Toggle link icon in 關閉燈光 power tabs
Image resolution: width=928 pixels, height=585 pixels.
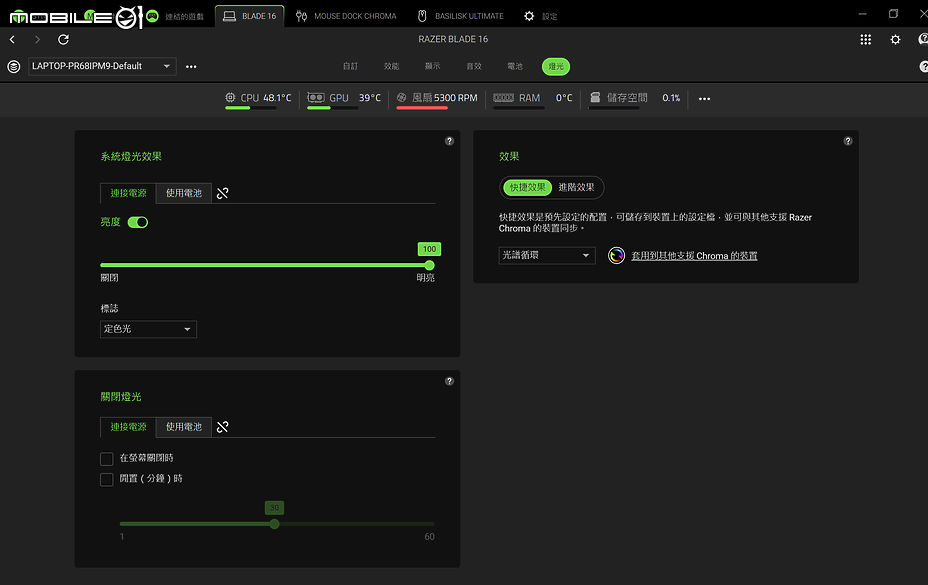(x=223, y=427)
